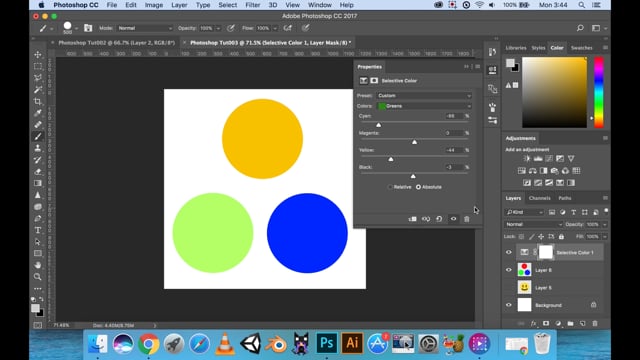The width and height of the screenshot is (640, 360).
Task: Open the Filter menu
Action: [x=253, y=5]
